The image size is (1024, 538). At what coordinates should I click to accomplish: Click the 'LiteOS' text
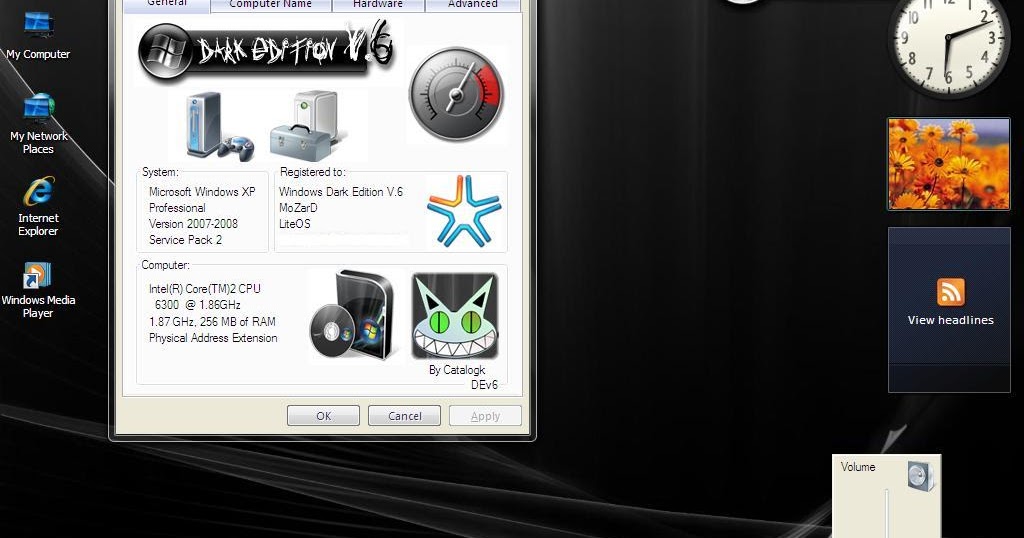click(x=295, y=224)
